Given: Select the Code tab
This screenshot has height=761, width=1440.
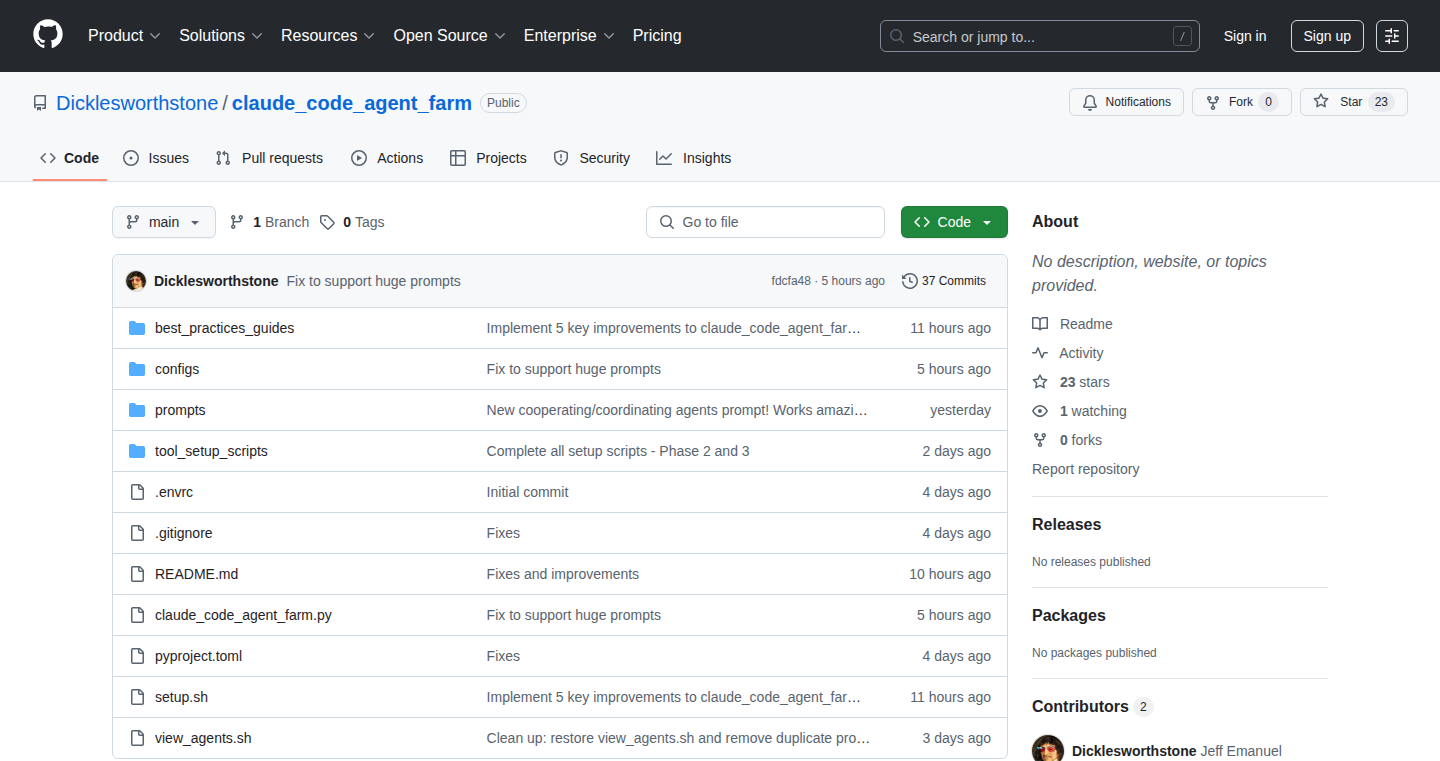Looking at the screenshot, I should coord(70,158).
